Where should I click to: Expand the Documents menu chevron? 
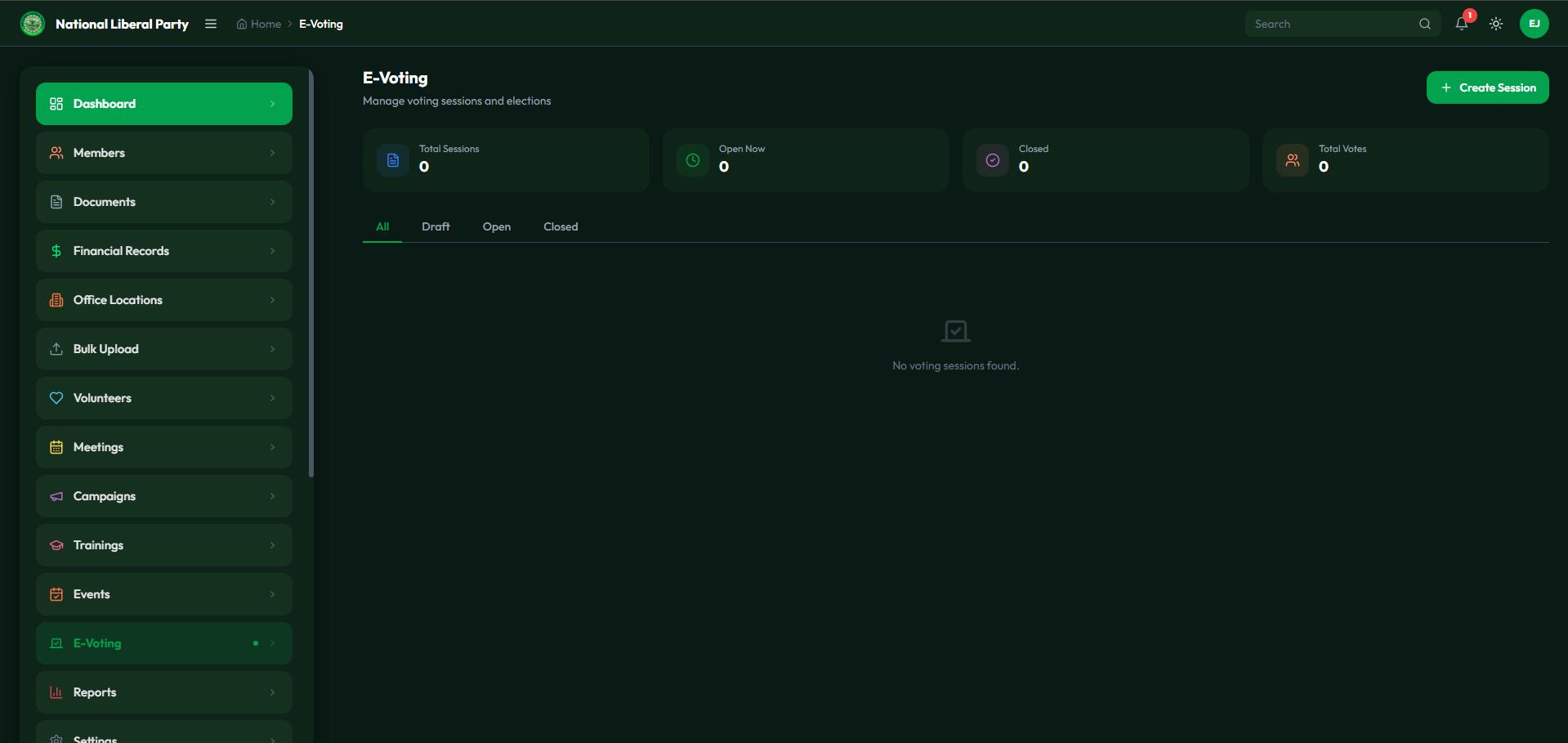tap(272, 202)
